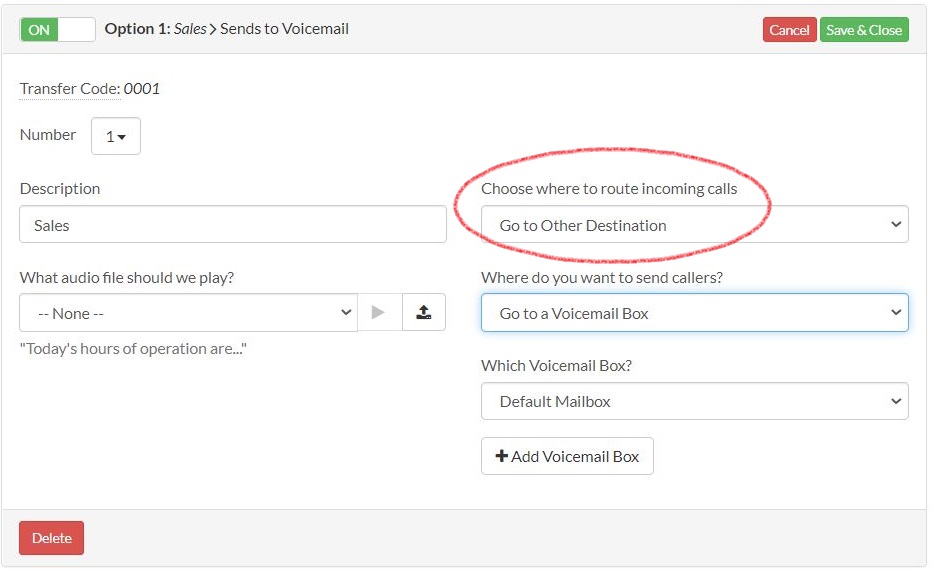Screen dimensions: 932x572
Task: Click the 'Which Voicemail Box?' label
Action: [556, 365]
